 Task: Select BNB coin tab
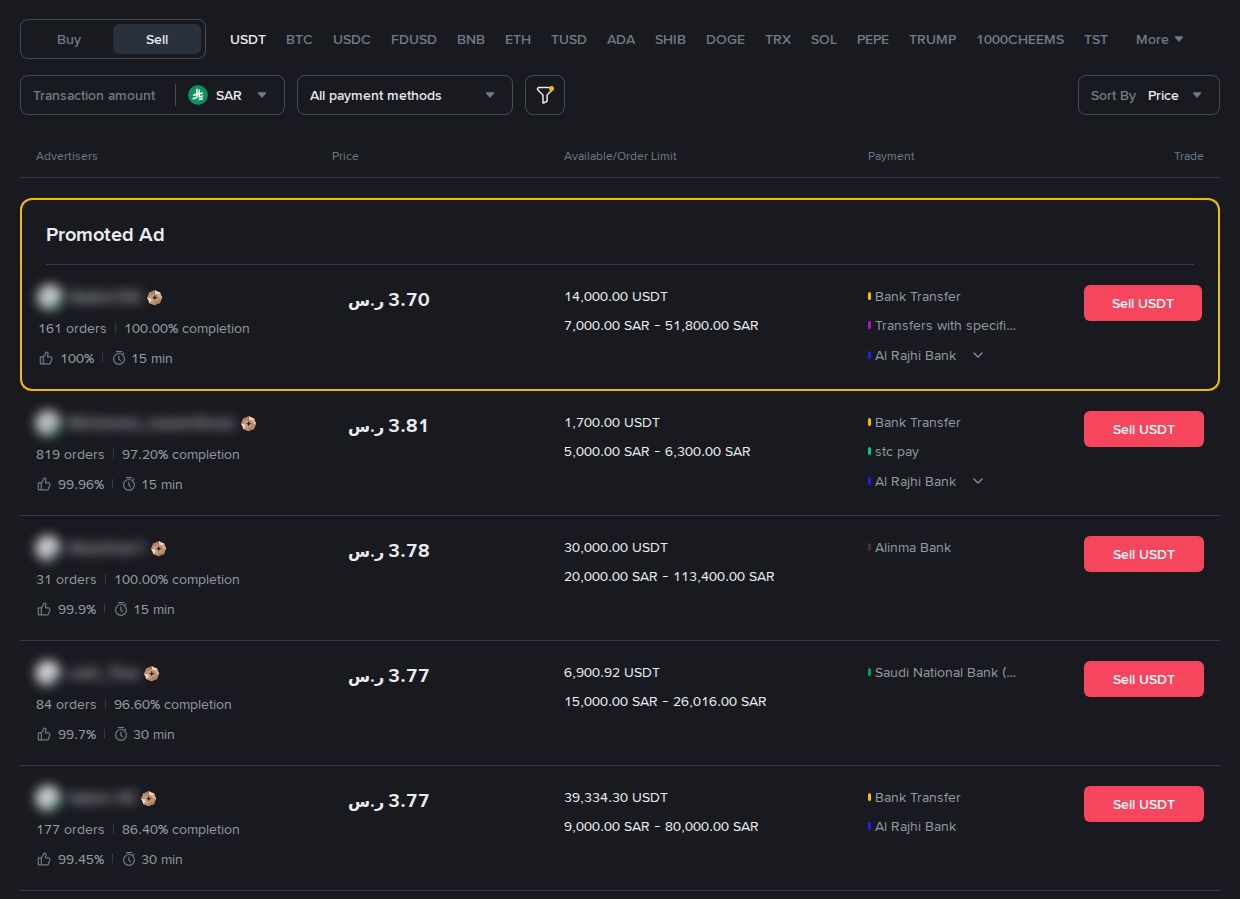coord(471,39)
